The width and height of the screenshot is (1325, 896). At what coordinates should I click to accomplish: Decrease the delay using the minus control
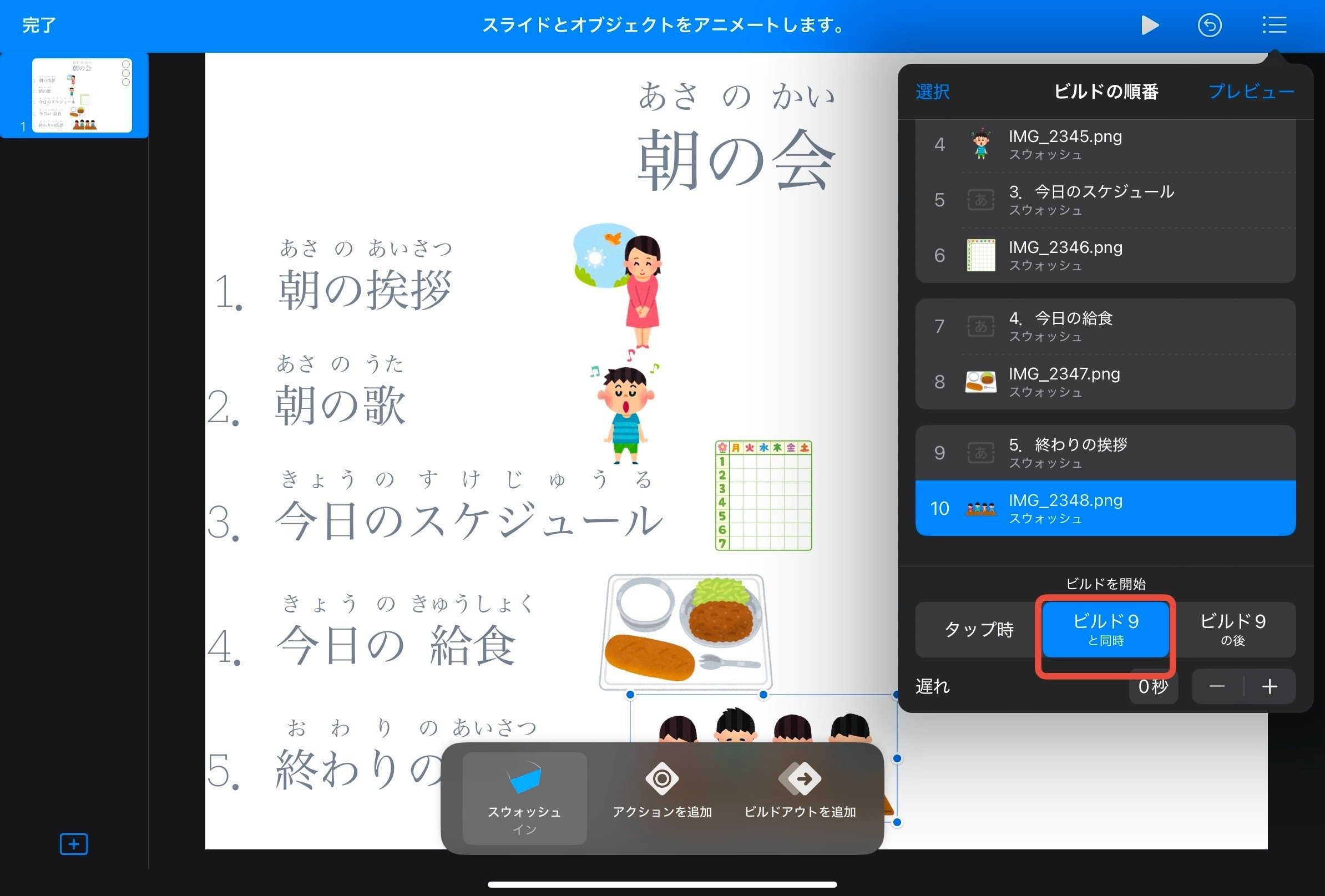click(1217, 686)
